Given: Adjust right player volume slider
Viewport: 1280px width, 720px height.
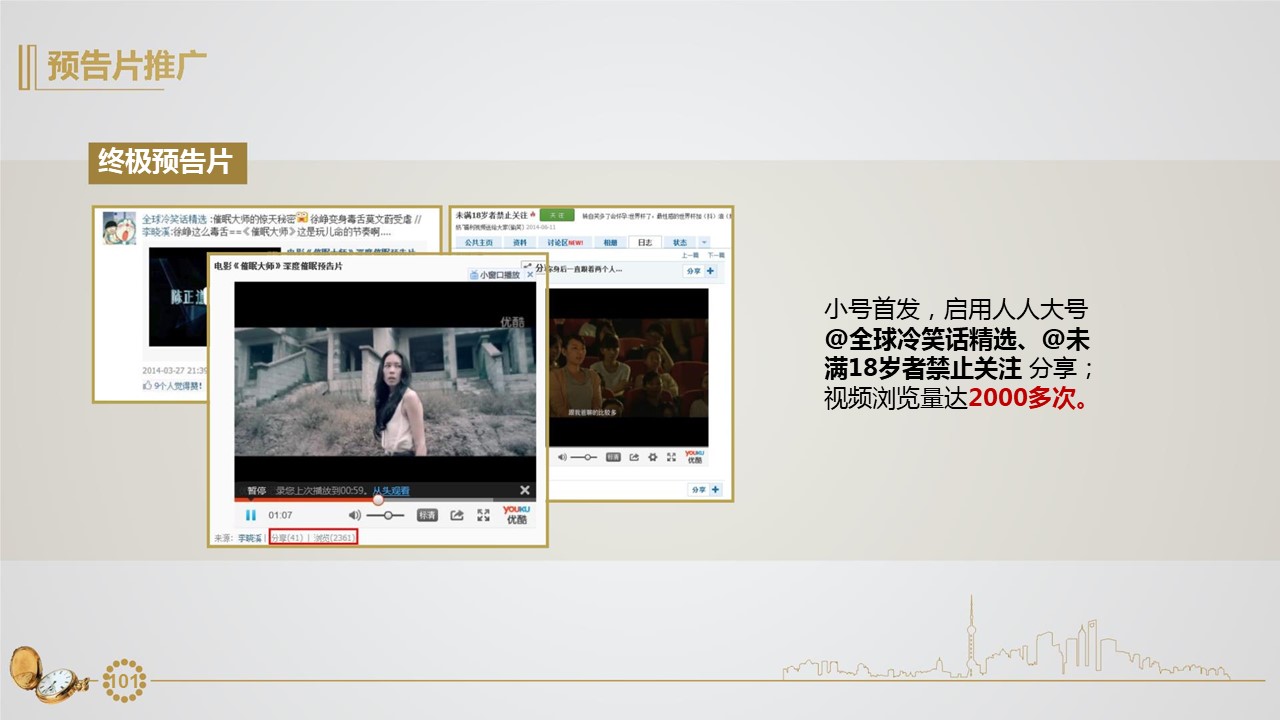Looking at the screenshot, I should point(588,457).
